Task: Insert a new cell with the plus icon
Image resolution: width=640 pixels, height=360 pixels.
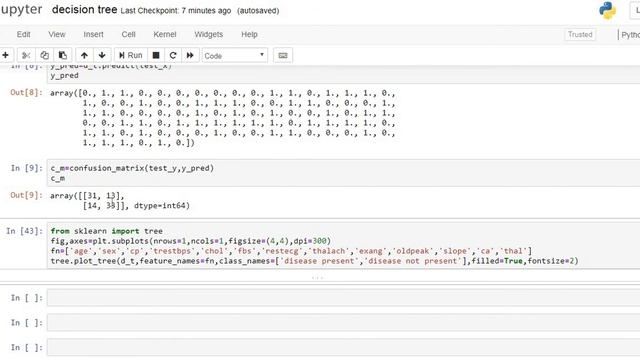Action: 6,55
